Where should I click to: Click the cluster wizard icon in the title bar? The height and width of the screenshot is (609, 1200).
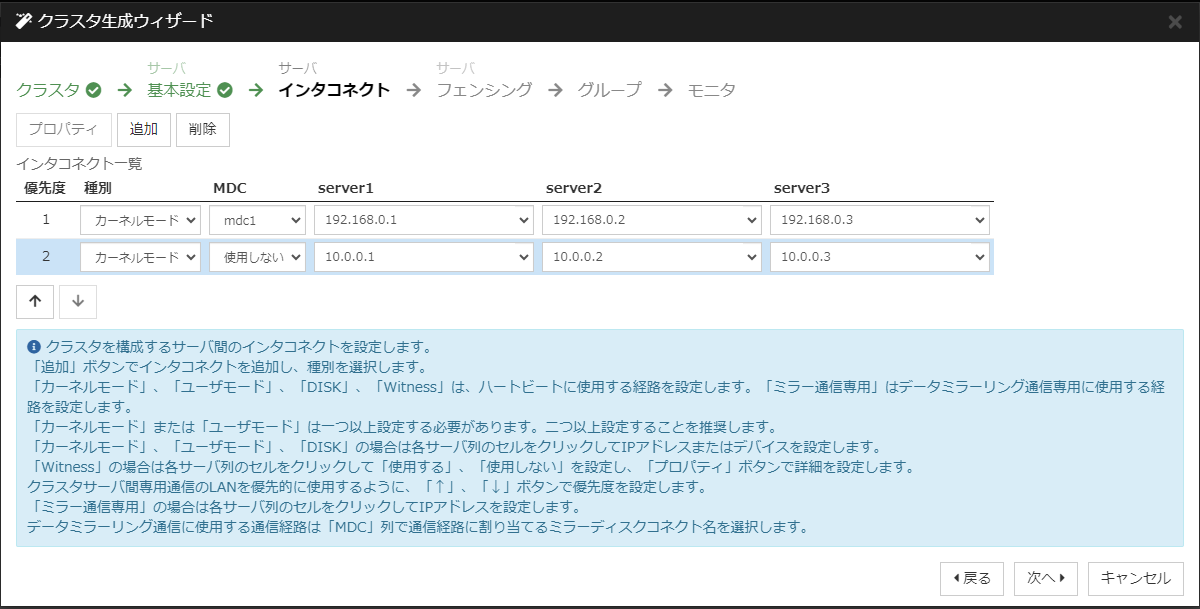pos(22,18)
